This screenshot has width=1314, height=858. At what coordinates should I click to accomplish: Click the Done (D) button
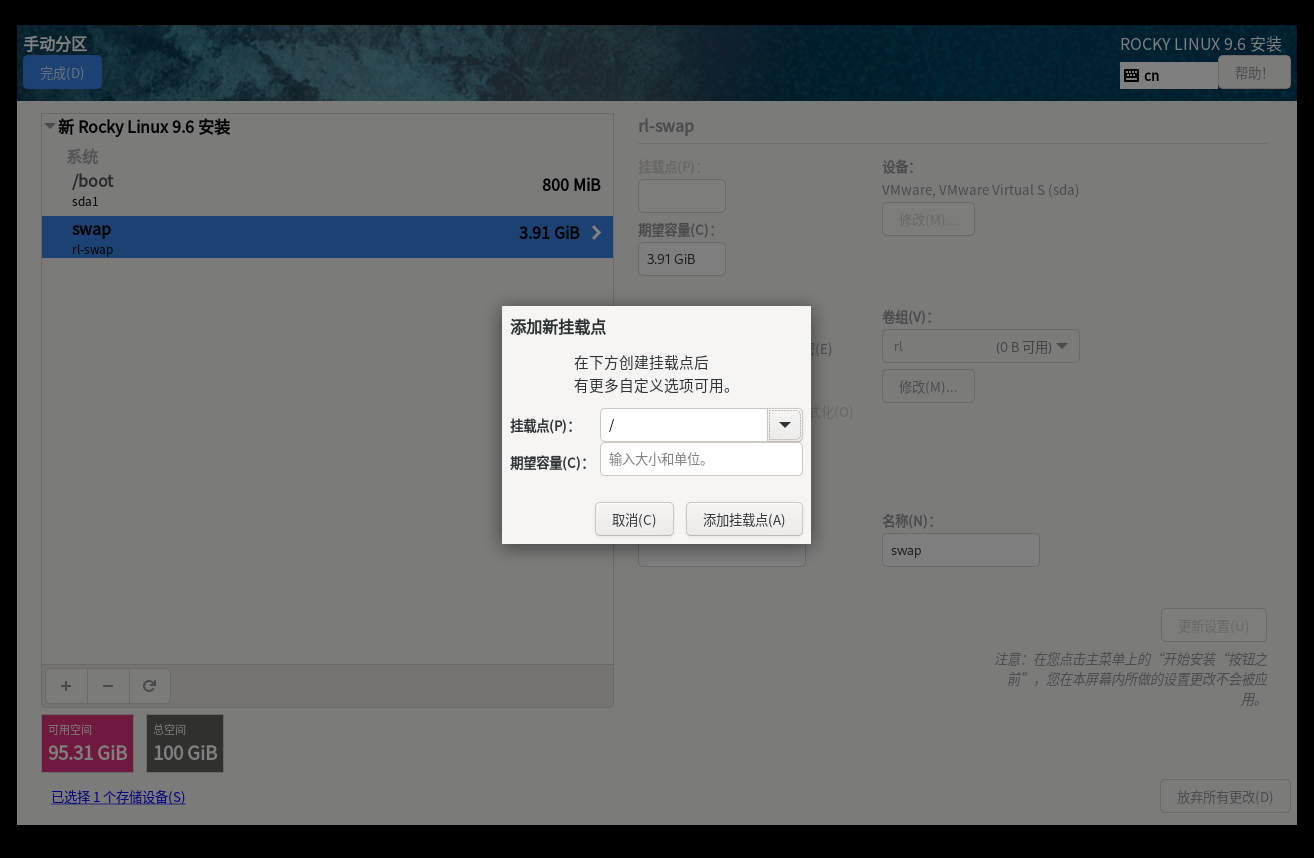click(x=62, y=73)
